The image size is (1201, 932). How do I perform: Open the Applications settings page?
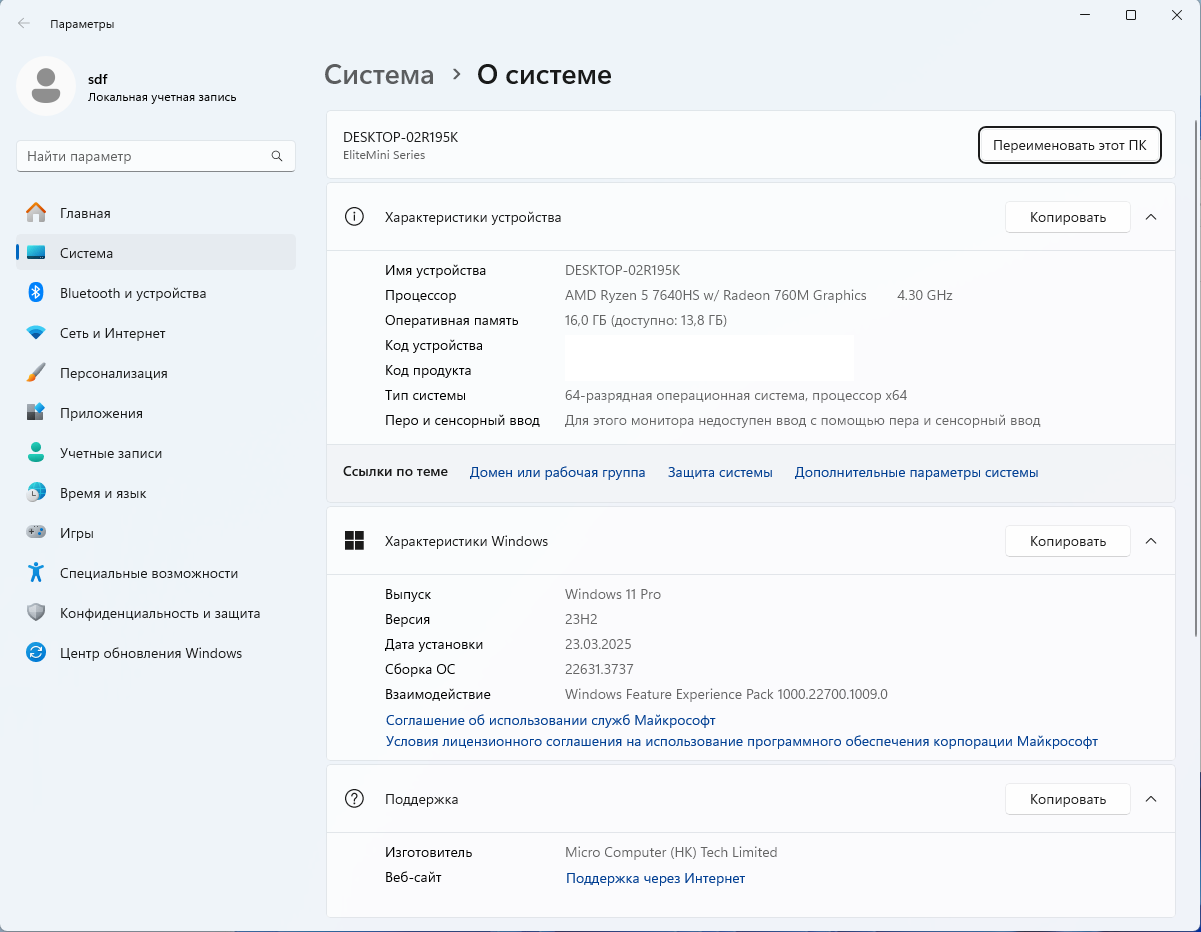(101, 413)
